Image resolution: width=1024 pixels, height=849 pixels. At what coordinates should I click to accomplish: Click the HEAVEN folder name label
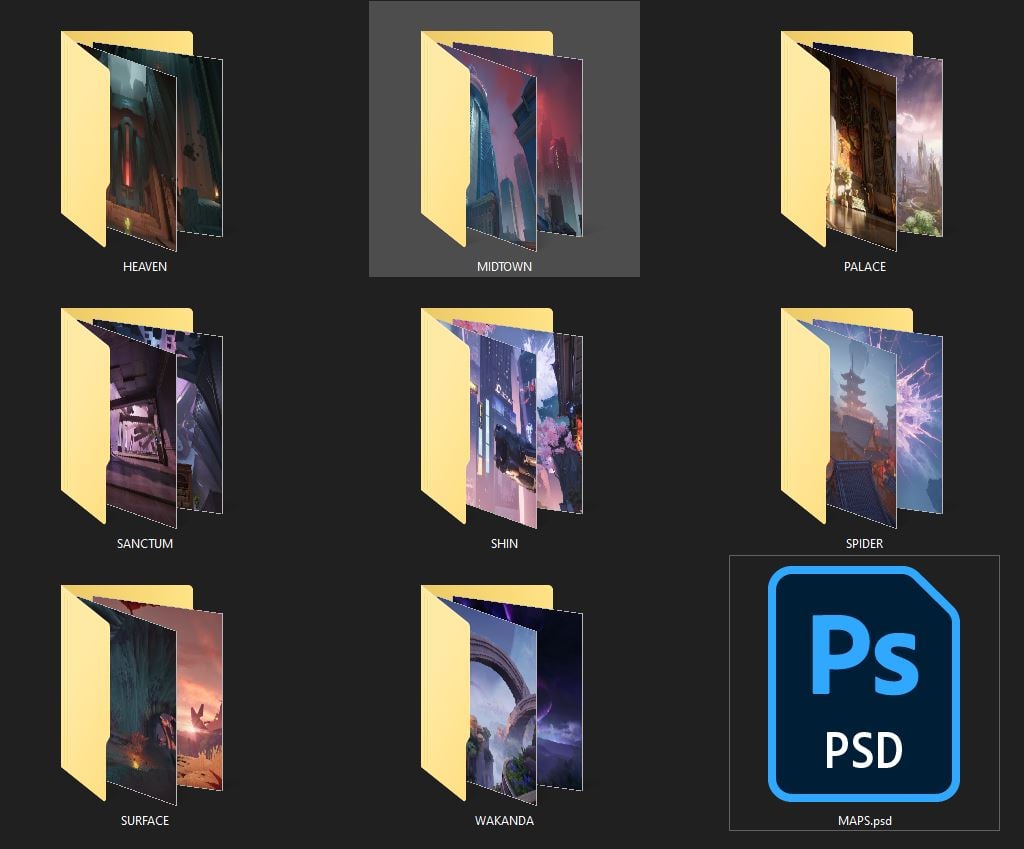tap(145, 266)
